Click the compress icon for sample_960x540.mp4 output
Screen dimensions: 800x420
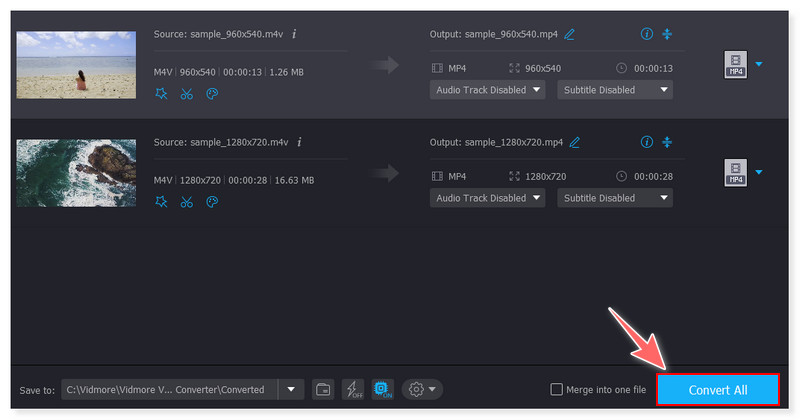667,34
